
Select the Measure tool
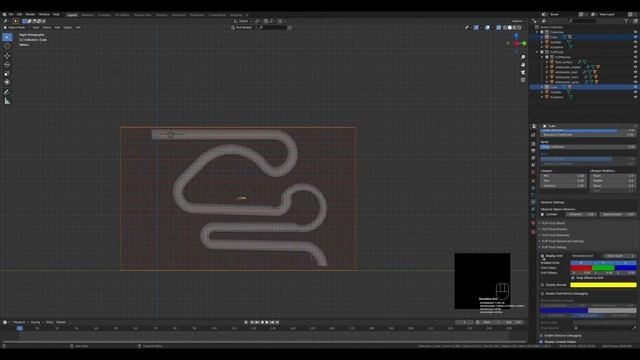coord(7,101)
